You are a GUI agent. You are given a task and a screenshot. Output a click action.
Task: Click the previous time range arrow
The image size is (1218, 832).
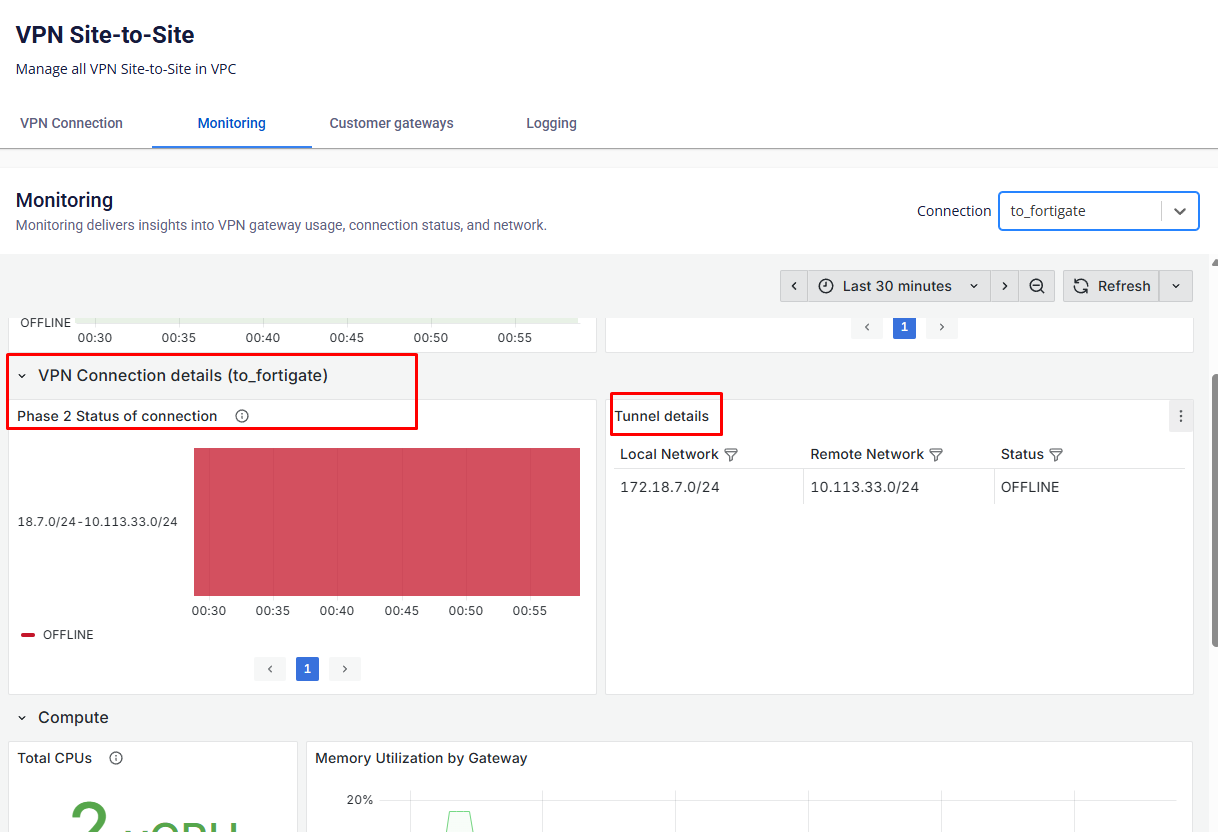794,286
